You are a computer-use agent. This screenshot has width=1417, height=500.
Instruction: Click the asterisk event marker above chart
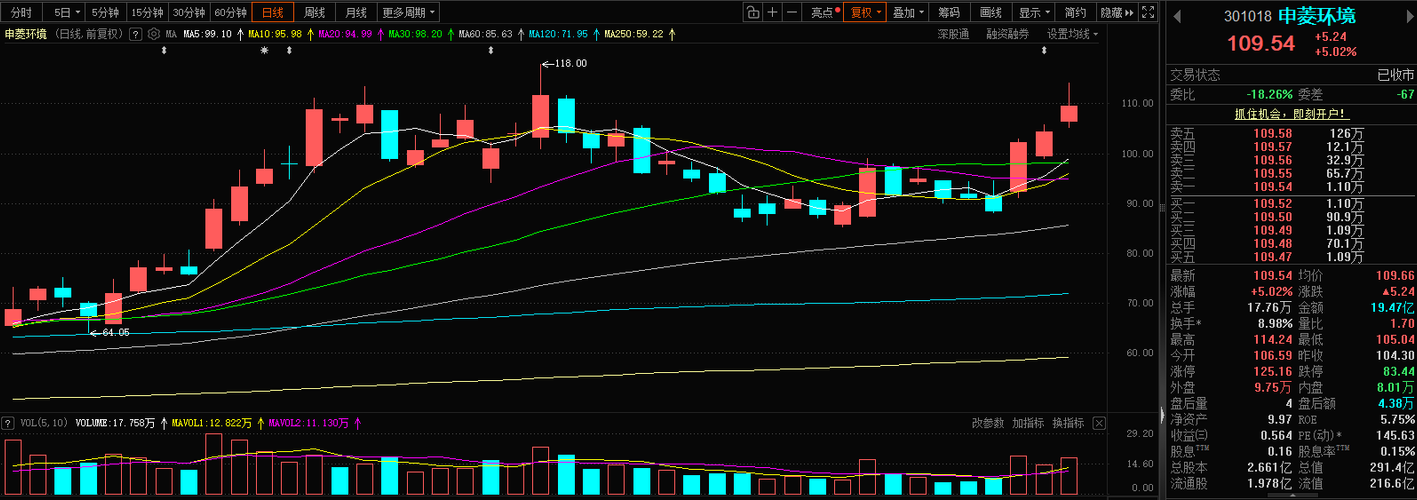(x=264, y=50)
